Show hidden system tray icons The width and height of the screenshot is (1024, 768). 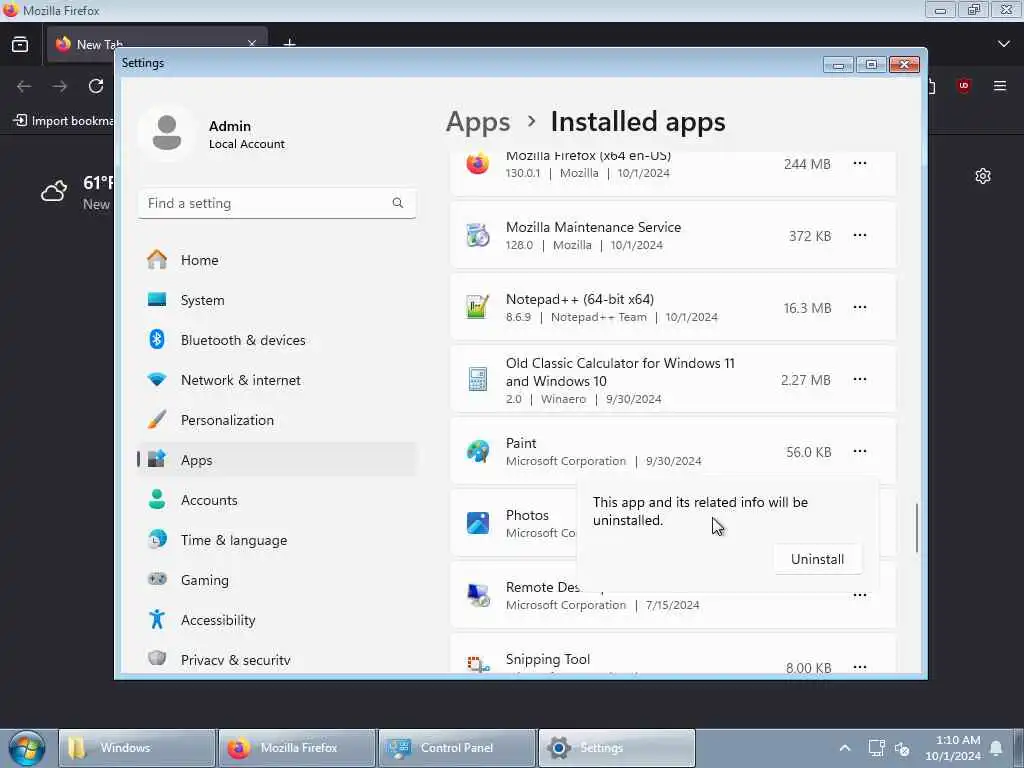[x=844, y=748]
